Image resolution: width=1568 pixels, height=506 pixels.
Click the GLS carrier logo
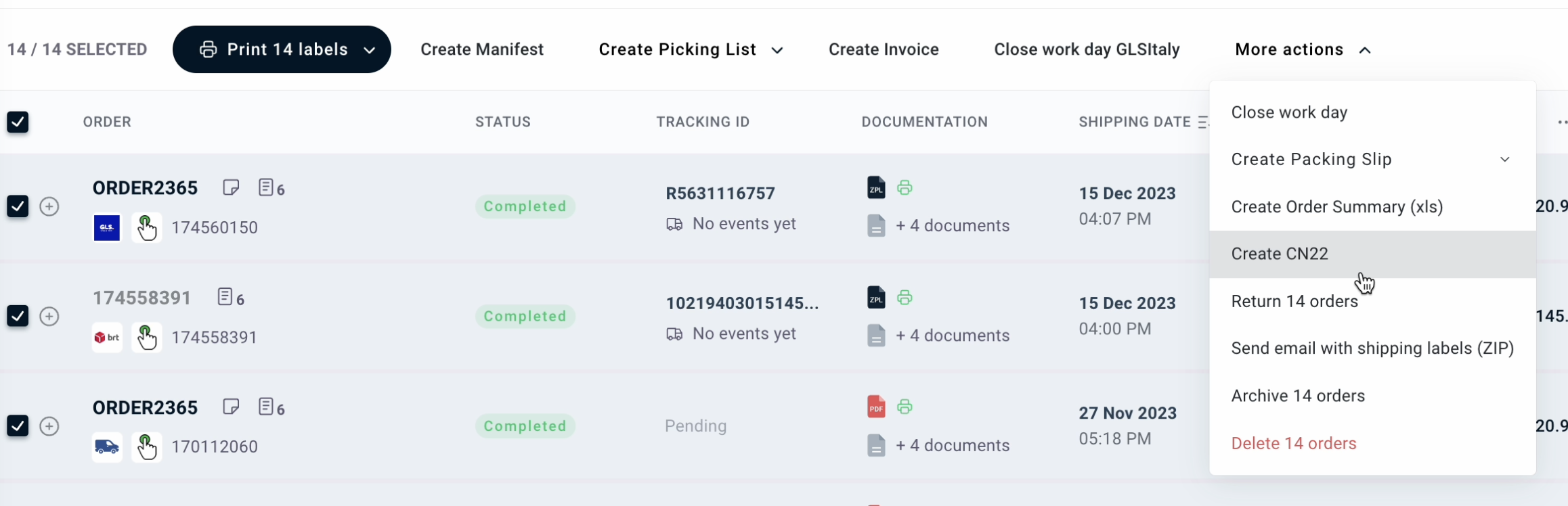(106, 228)
